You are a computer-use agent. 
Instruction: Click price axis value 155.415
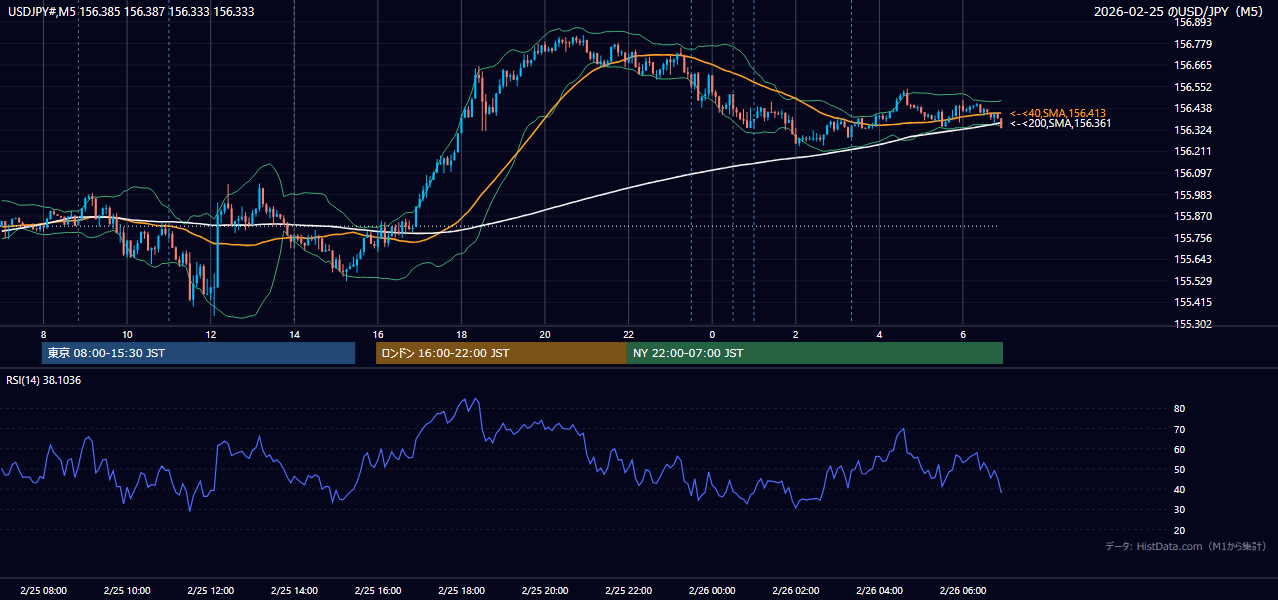1193,302
